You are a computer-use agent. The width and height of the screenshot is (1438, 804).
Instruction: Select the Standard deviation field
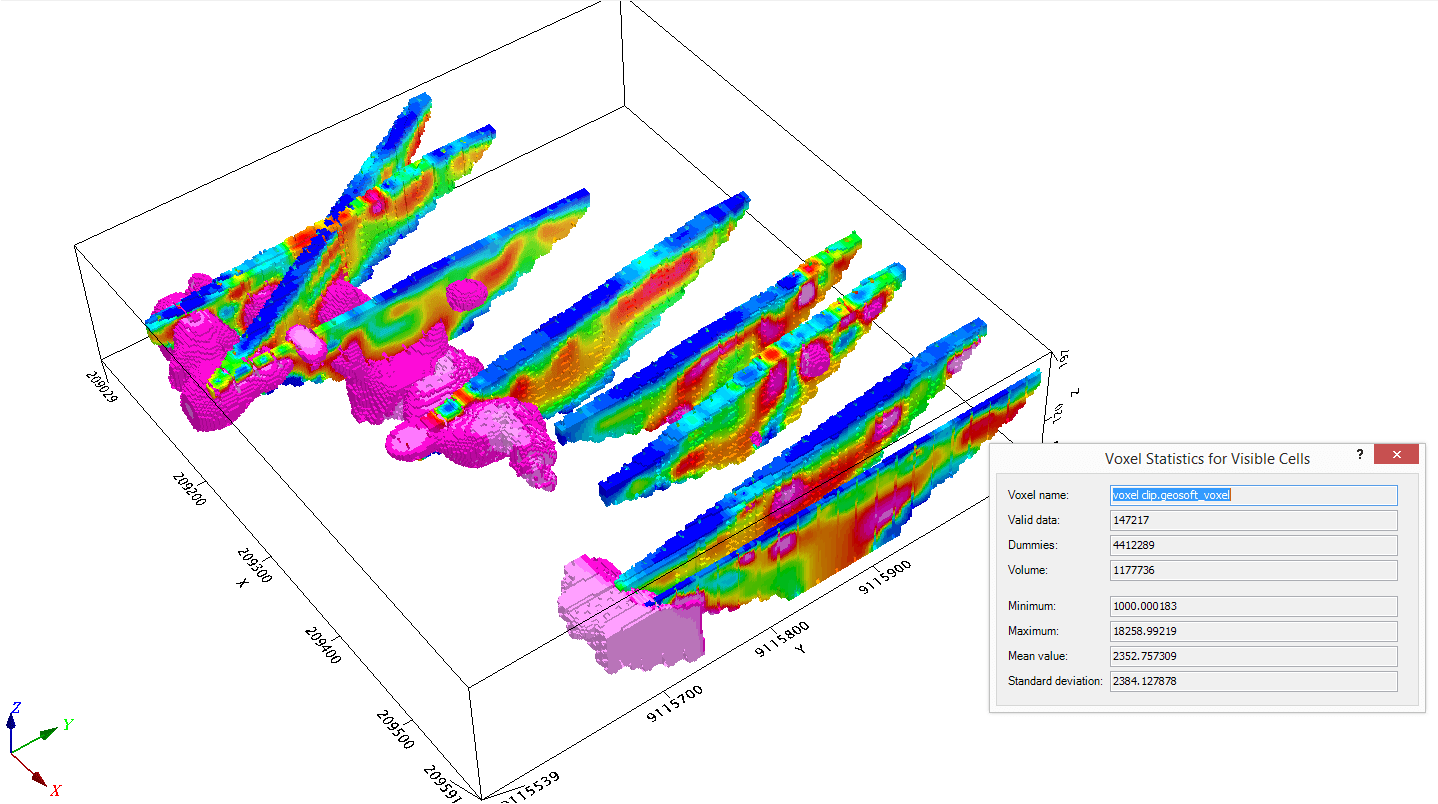1253,681
